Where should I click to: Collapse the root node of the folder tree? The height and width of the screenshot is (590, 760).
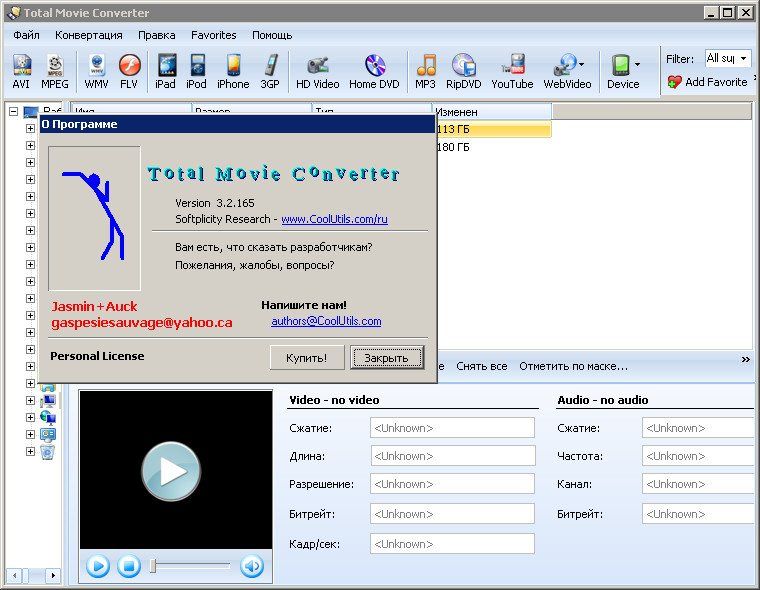tap(14, 112)
